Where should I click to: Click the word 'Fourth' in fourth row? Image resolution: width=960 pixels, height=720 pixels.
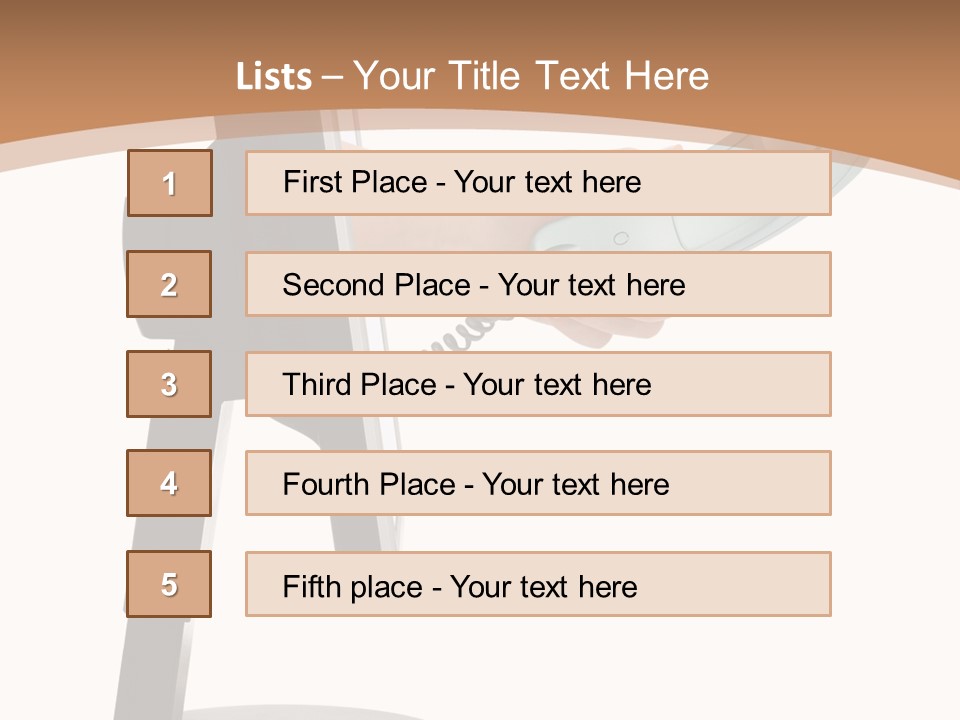point(326,485)
